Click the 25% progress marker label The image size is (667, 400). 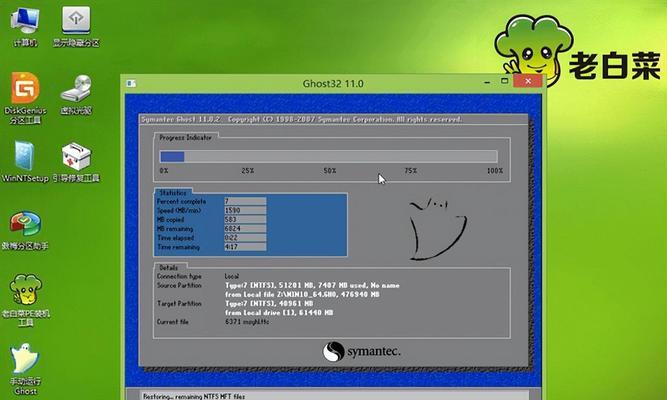pyautogui.click(x=248, y=170)
